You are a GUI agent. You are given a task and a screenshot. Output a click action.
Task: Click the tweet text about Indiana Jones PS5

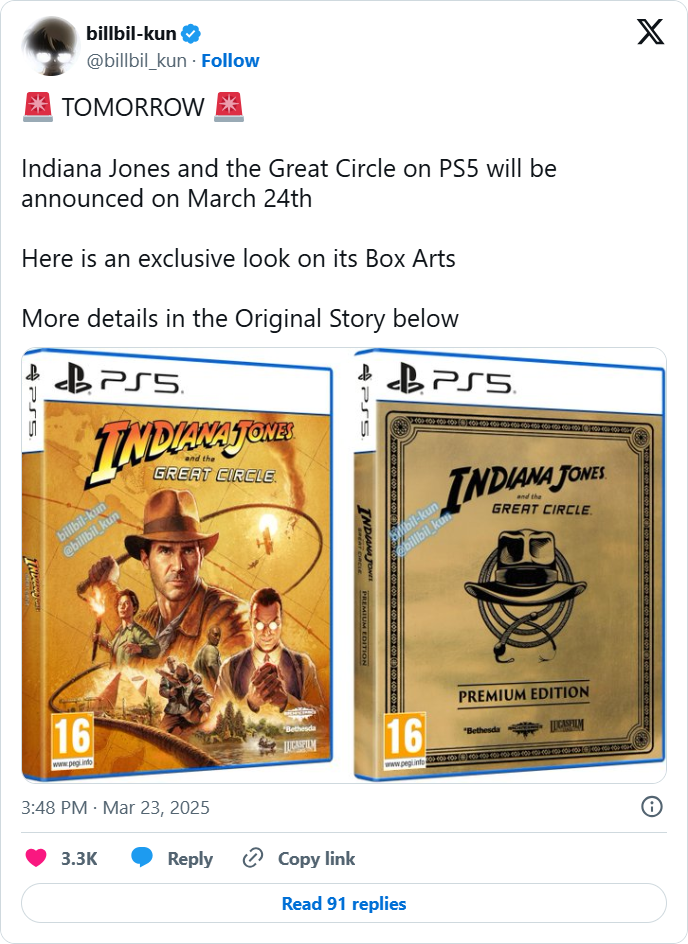pos(289,184)
